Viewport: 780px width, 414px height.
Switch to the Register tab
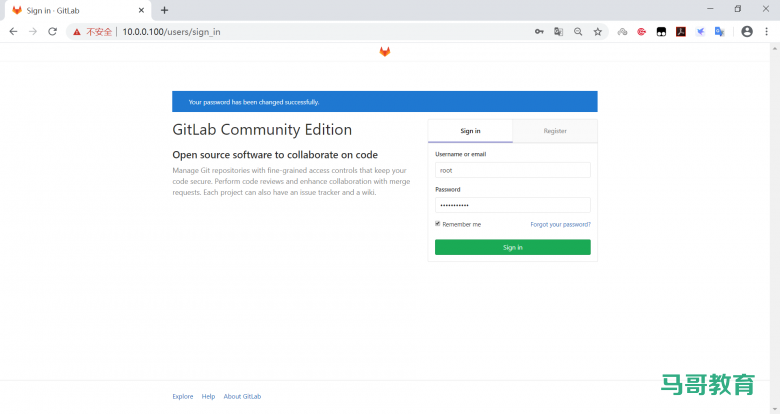555,131
